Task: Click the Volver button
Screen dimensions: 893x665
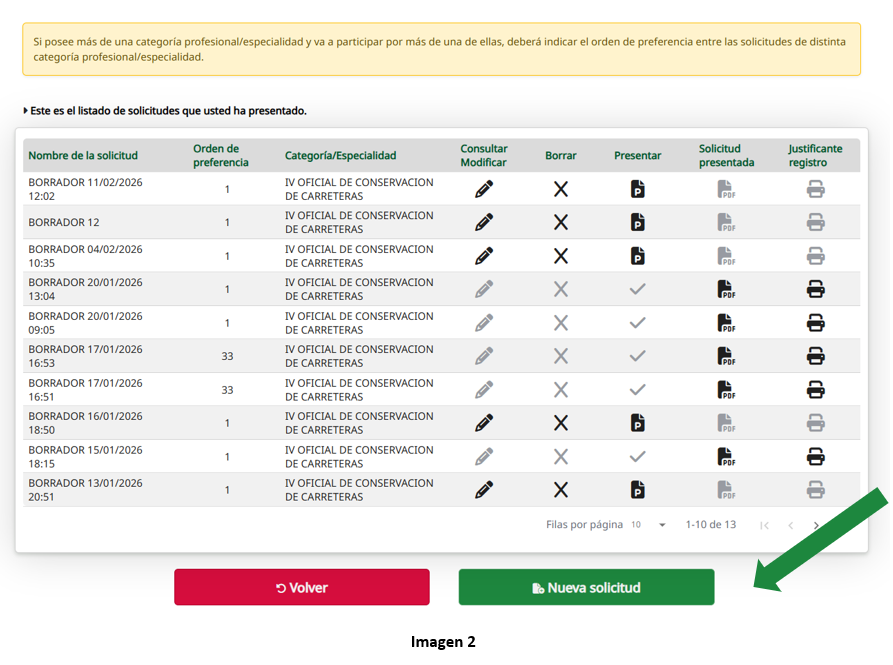Action: [302, 588]
